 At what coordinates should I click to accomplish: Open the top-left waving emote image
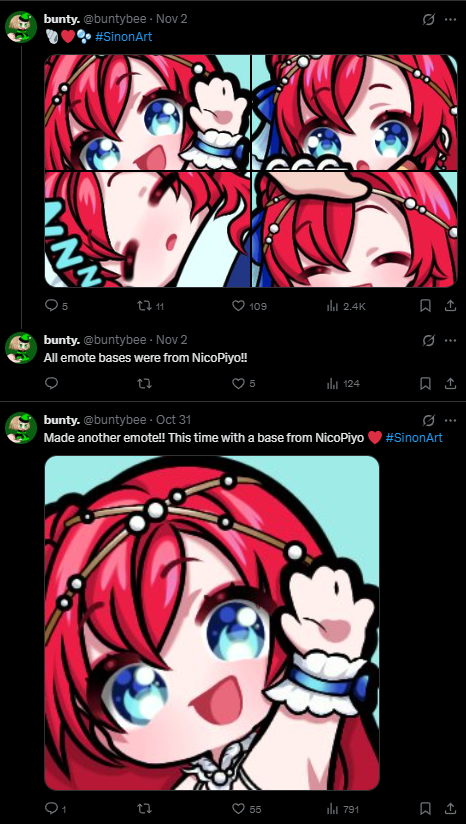[147, 113]
